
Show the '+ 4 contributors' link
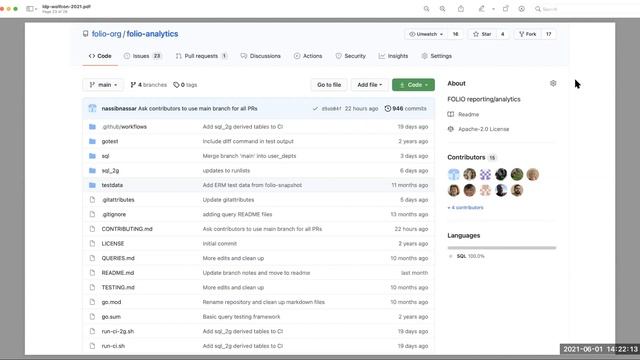pyautogui.click(x=465, y=207)
